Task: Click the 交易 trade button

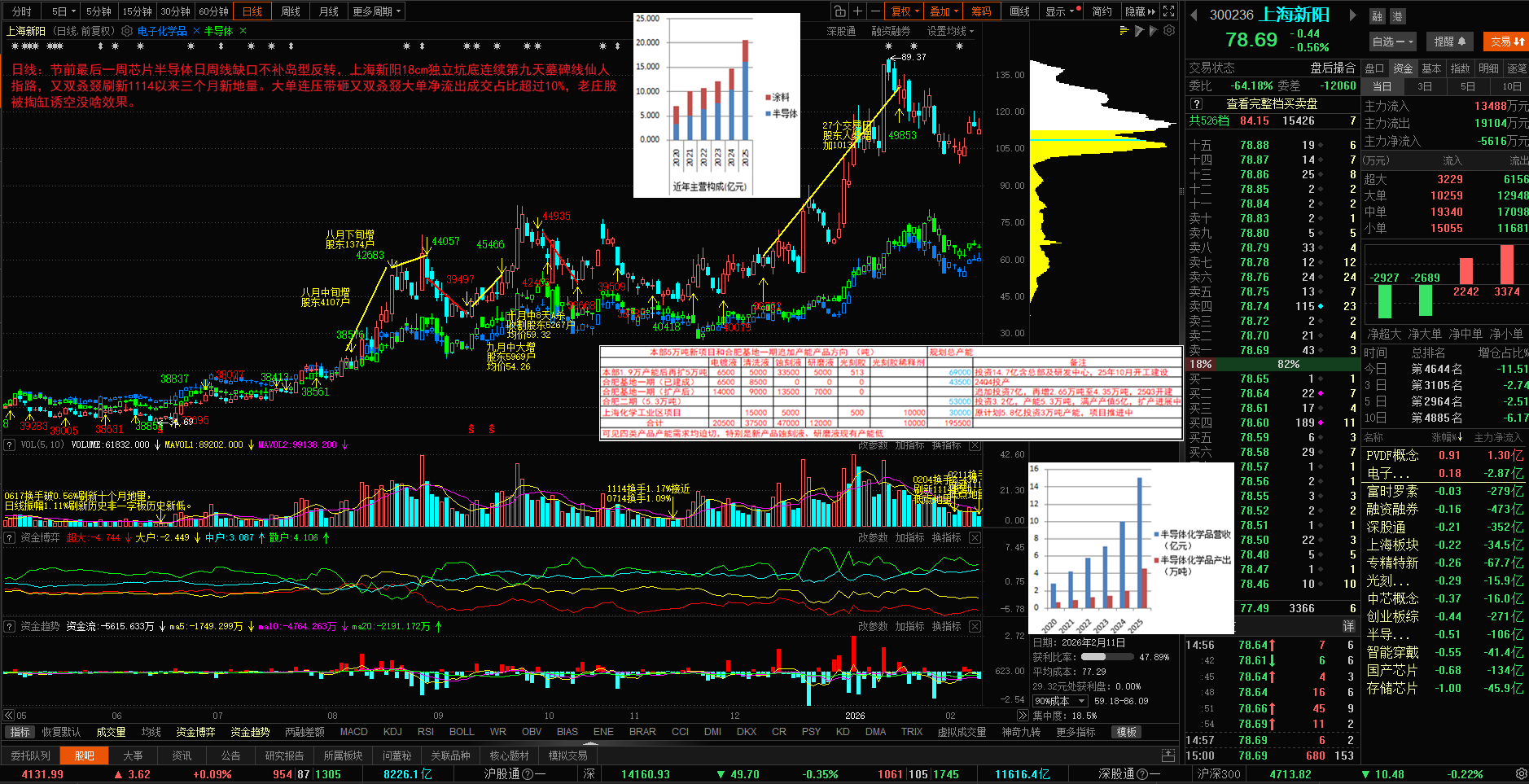Action: tap(1506, 42)
